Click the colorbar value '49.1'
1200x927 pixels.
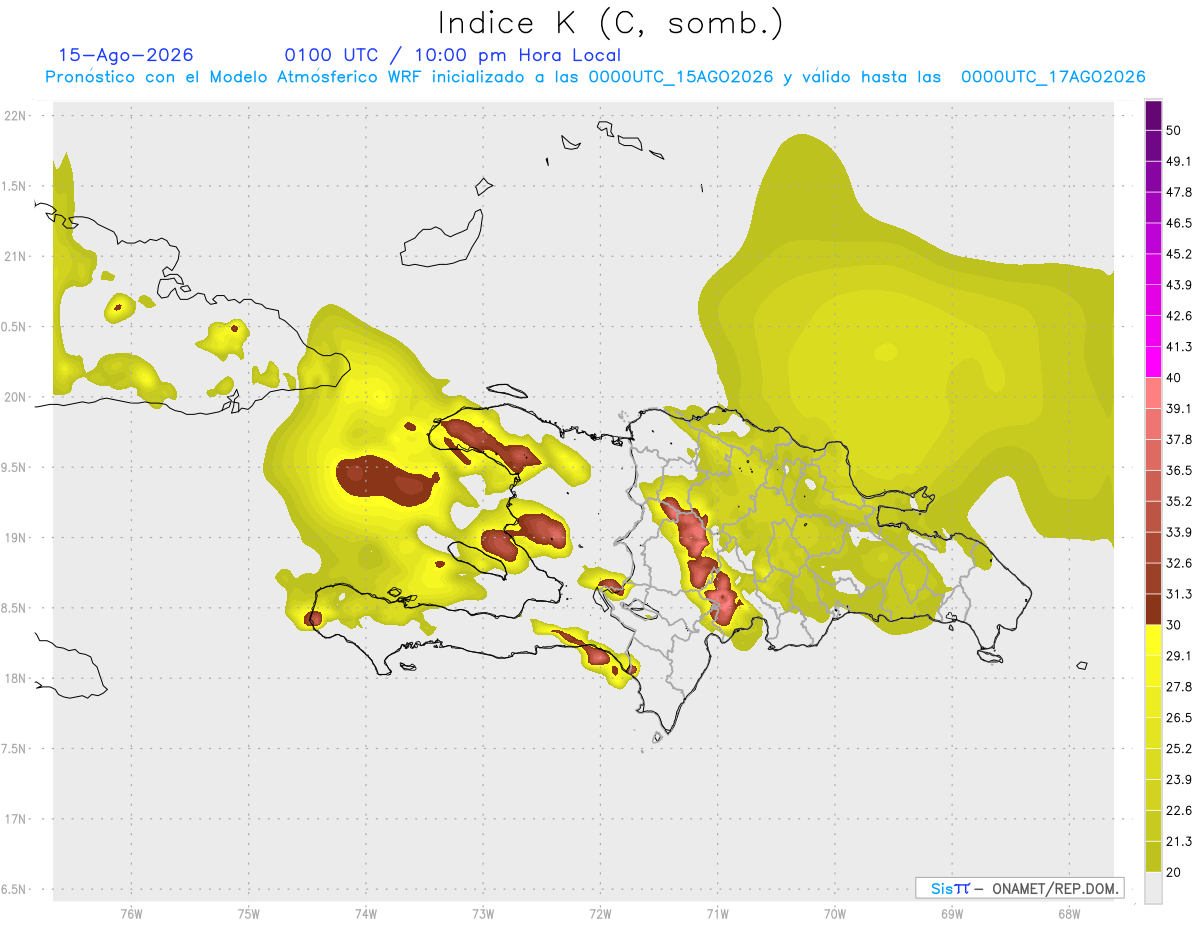1179,161
